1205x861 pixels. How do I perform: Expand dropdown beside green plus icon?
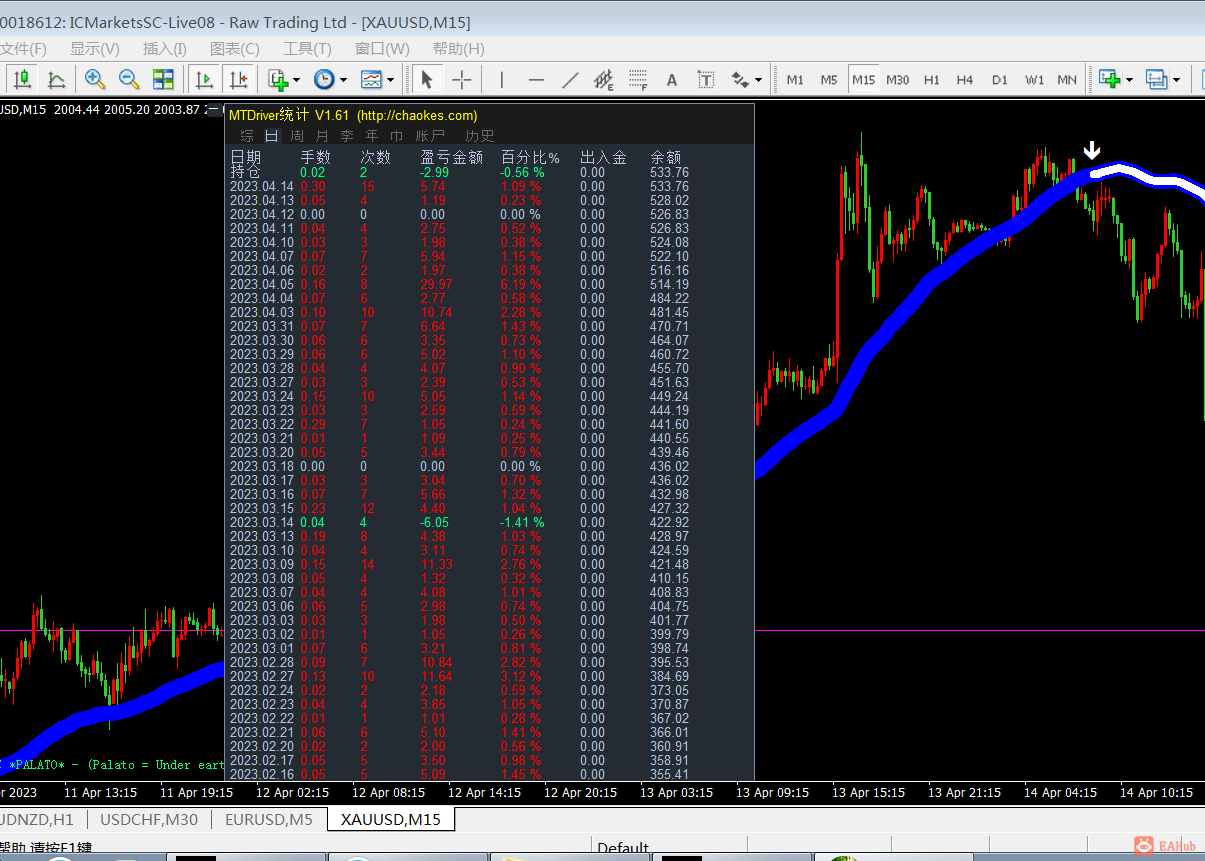point(1129,79)
